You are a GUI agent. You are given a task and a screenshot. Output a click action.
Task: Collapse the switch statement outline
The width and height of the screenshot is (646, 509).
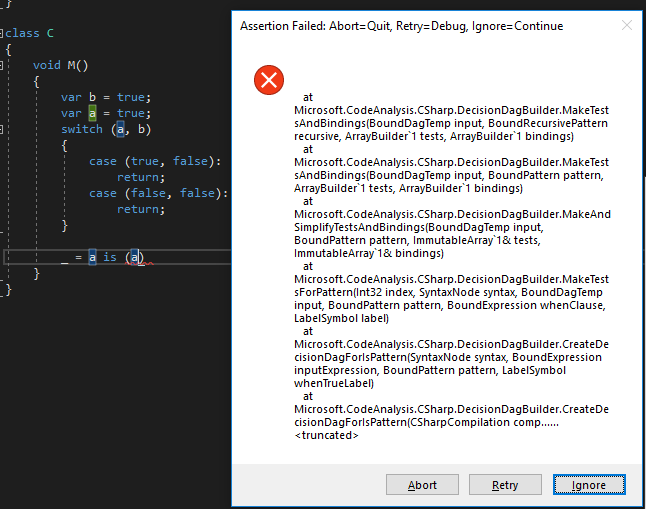[1, 129]
